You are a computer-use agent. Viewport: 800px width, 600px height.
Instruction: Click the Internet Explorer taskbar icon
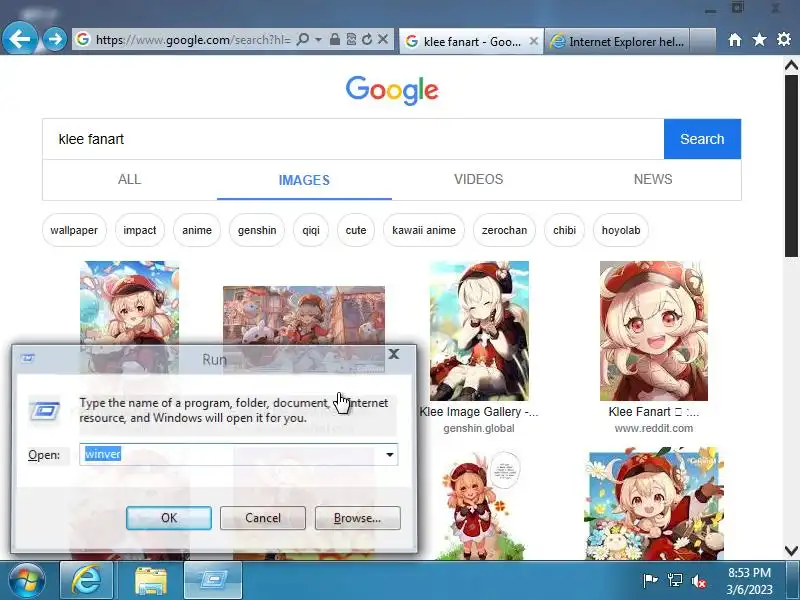[x=87, y=581]
